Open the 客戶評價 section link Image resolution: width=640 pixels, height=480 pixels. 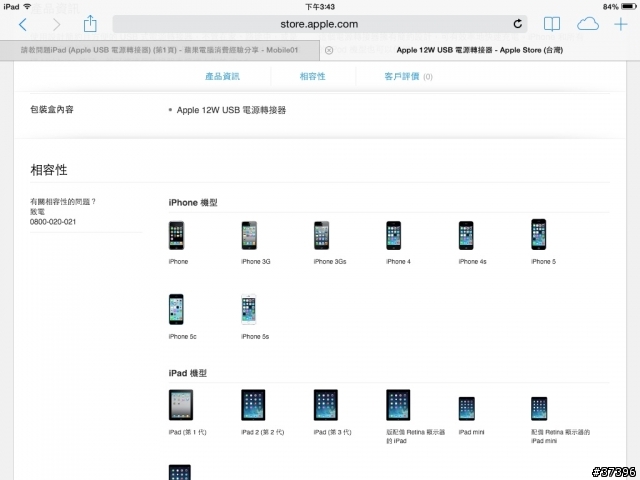(408, 76)
